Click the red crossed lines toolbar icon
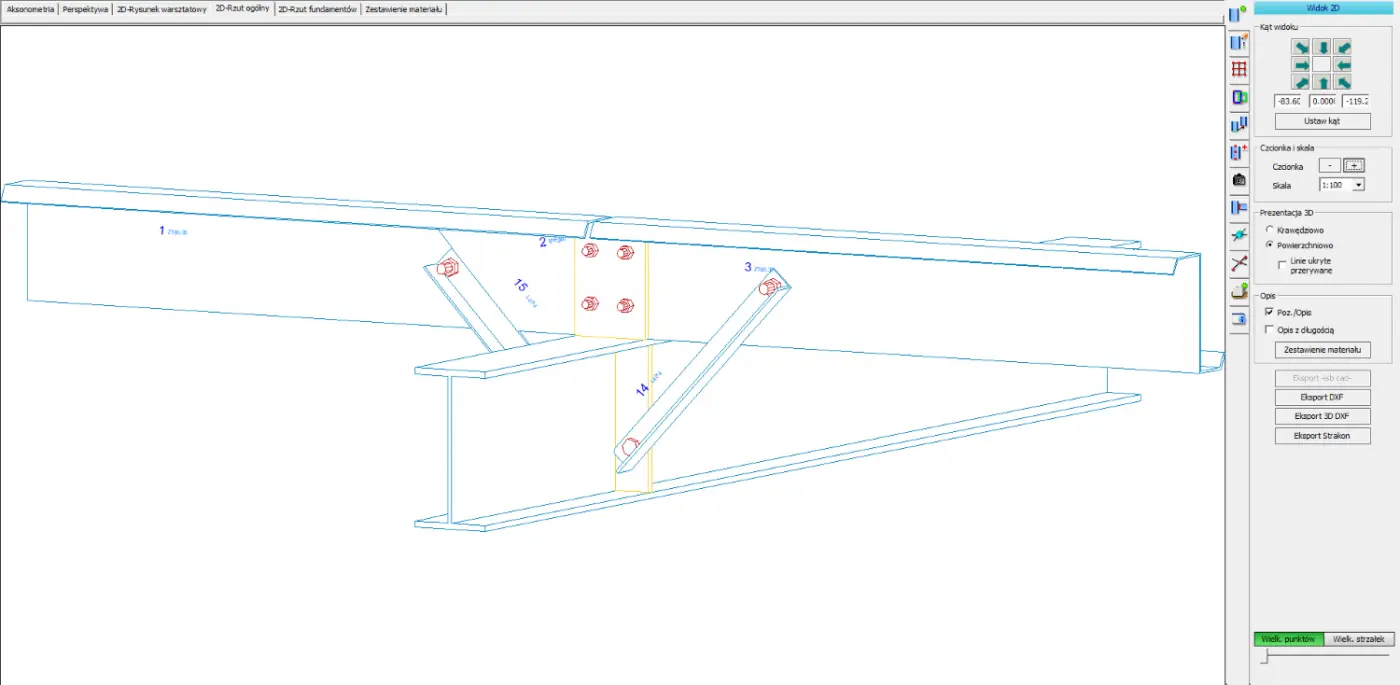This screenshot has height=685, width=1400. coord(1239,264)
